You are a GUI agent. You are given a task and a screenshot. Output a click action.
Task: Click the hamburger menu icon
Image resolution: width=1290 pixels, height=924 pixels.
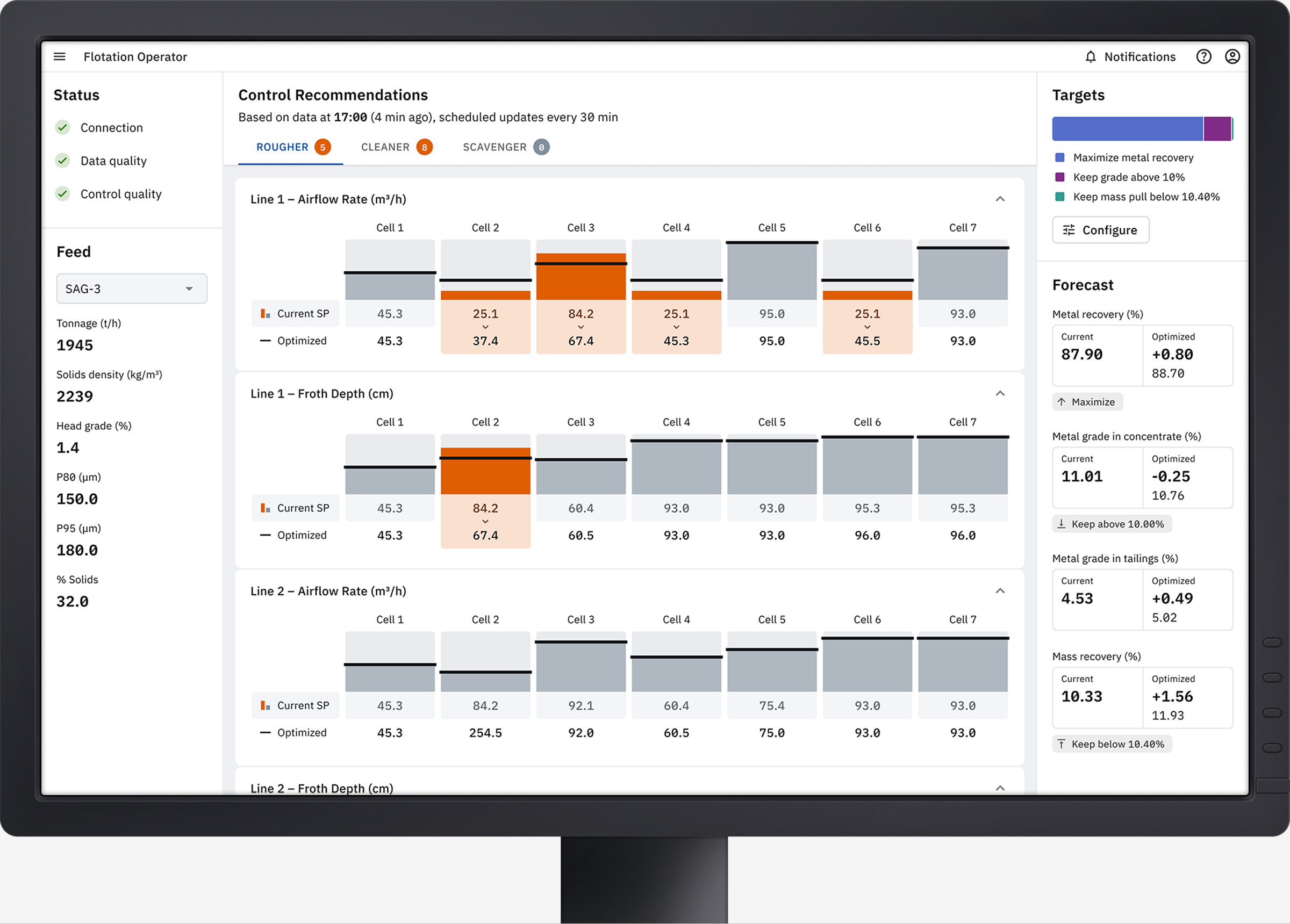(x=60, y=56)
